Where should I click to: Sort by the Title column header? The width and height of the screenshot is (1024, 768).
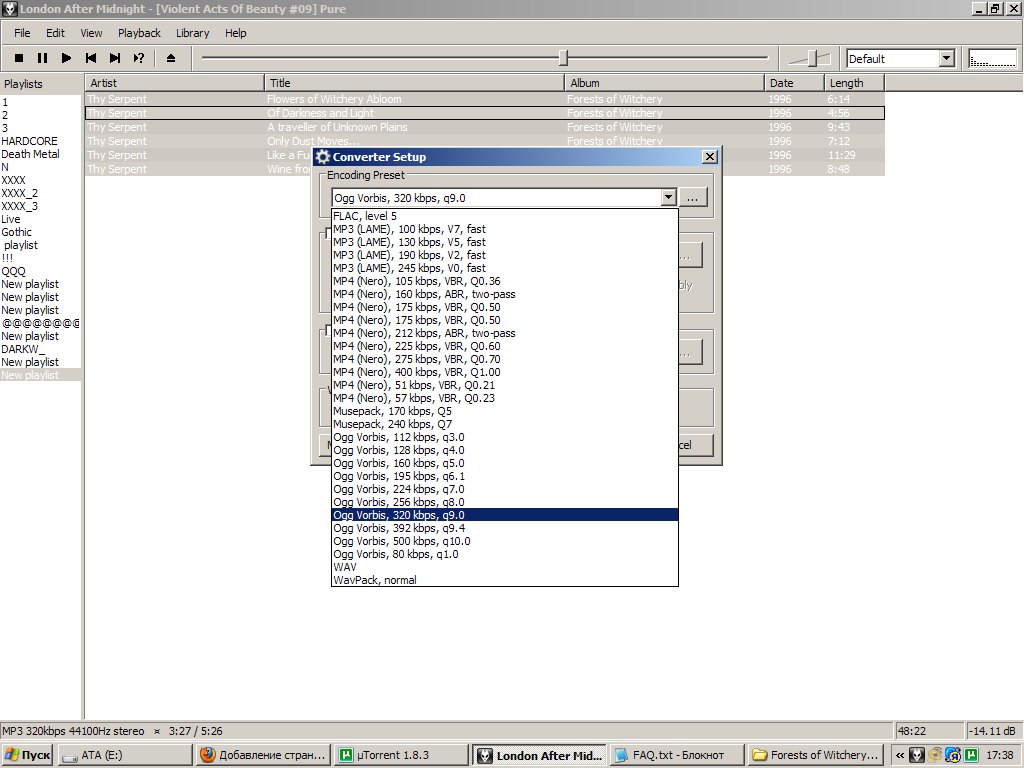[x=415, y=83]
